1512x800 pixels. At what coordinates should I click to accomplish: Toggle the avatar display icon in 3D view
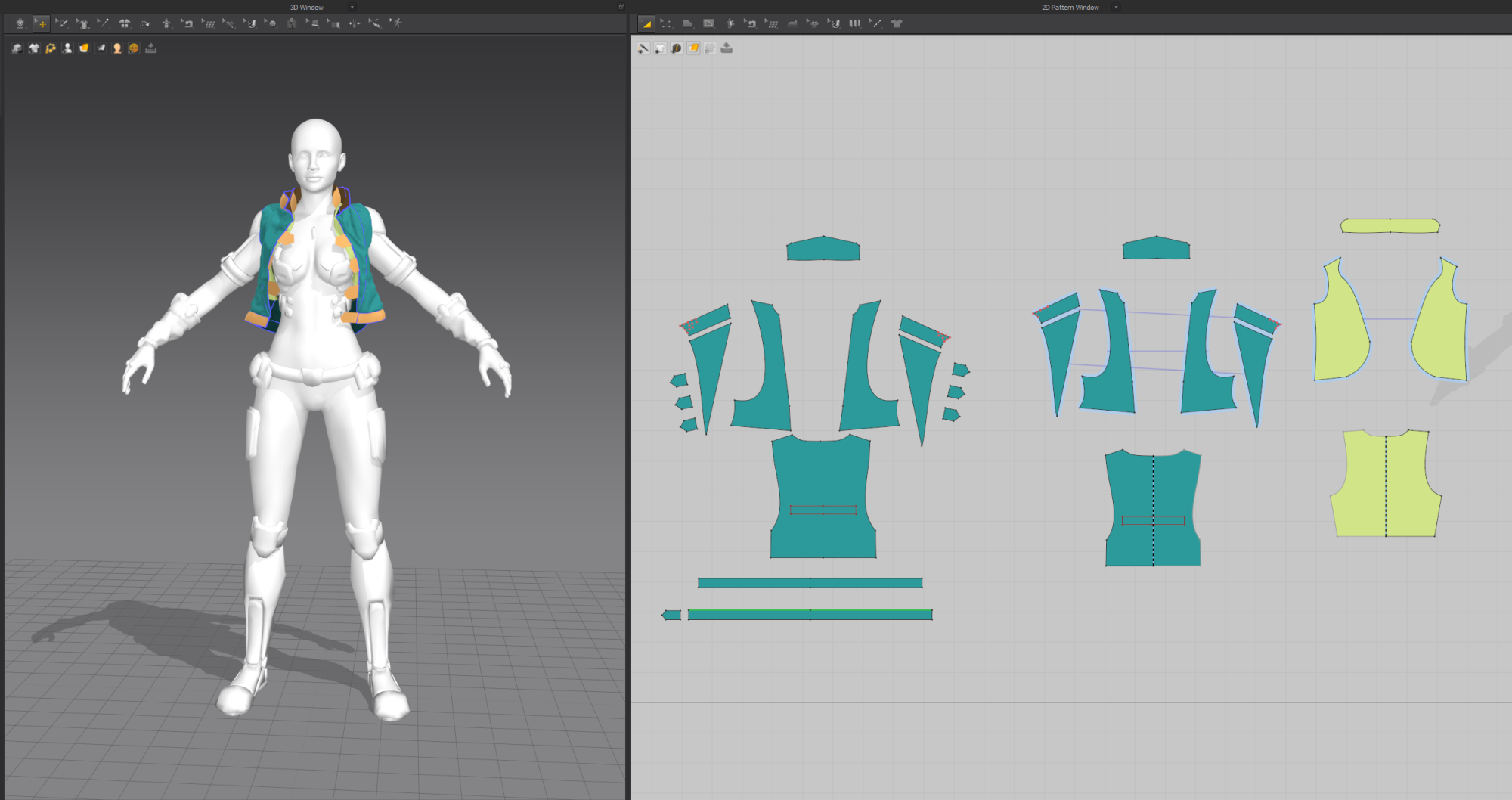67,48
